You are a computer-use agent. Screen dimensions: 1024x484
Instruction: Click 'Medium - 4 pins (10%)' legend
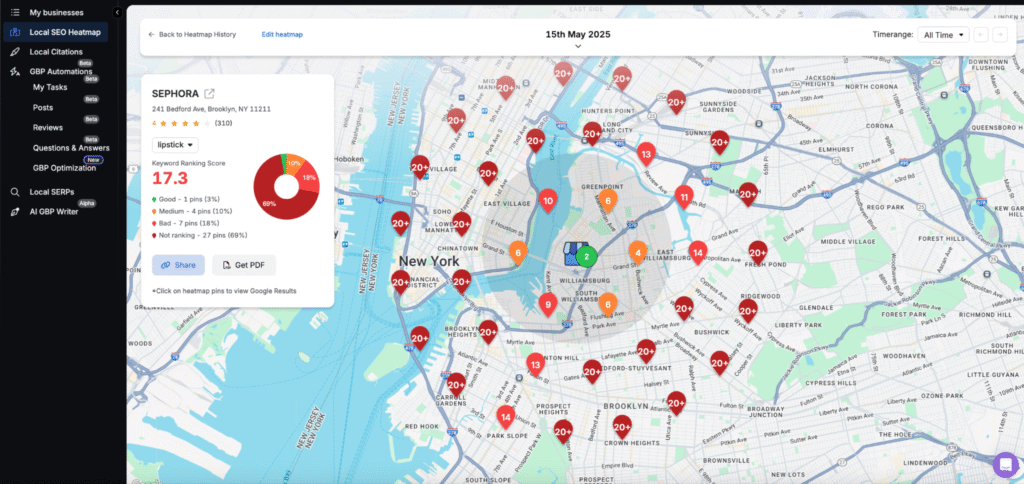click(x=193, y=211)
